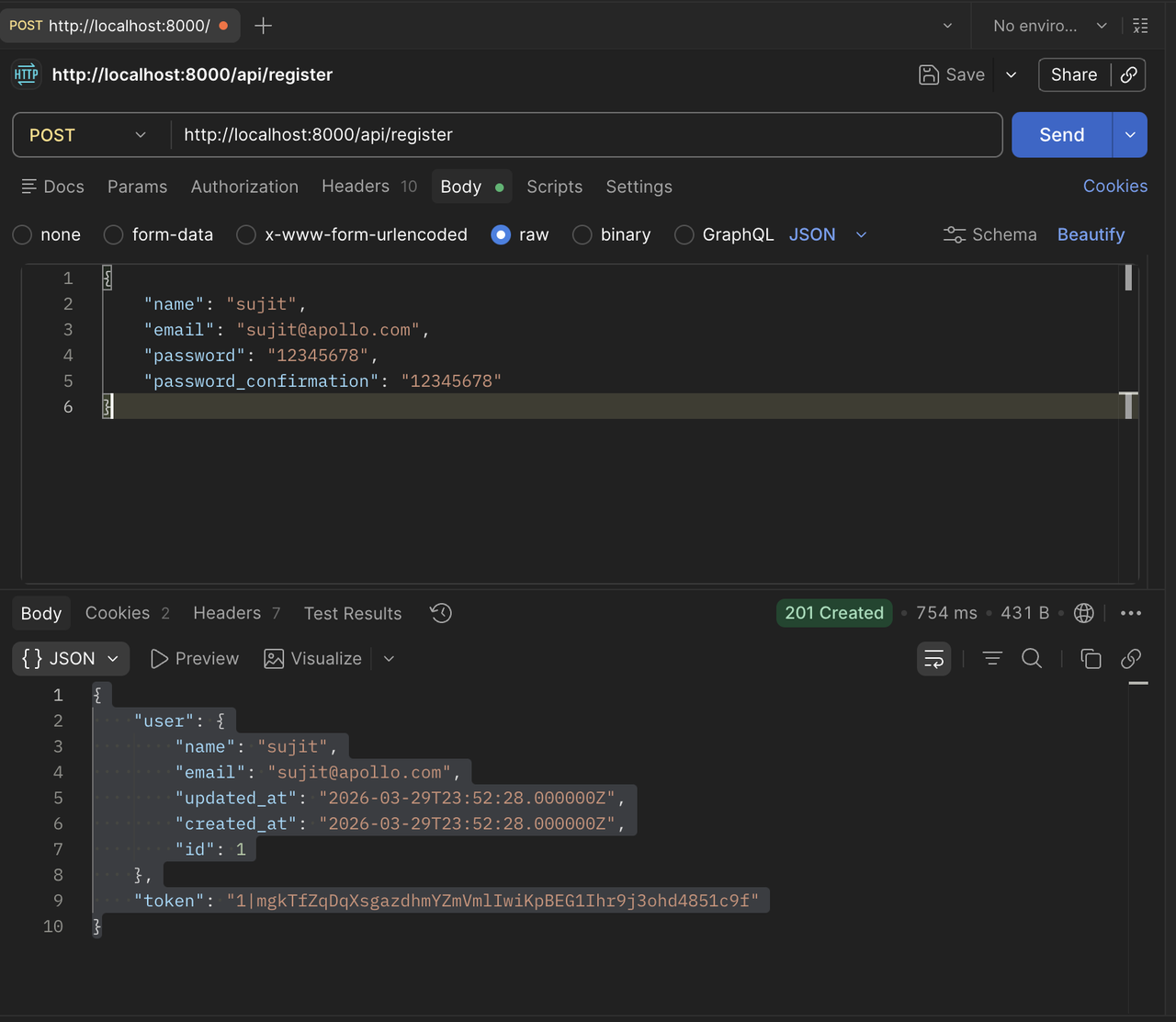Expand the Send options arrow
Viewport: 1176px width, 1022px height.
pos(1130,135)
